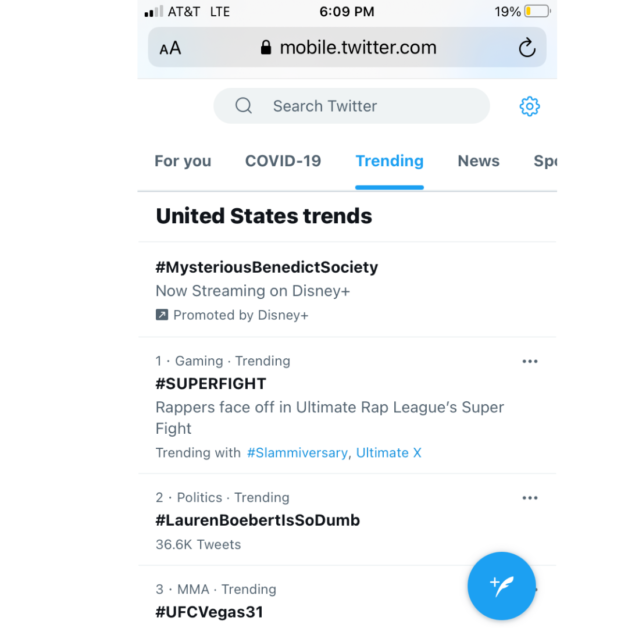Open the #MysteriousBenedictSociety promoted trend
This screenshot has height=628, width=628.
pos(347,290)
